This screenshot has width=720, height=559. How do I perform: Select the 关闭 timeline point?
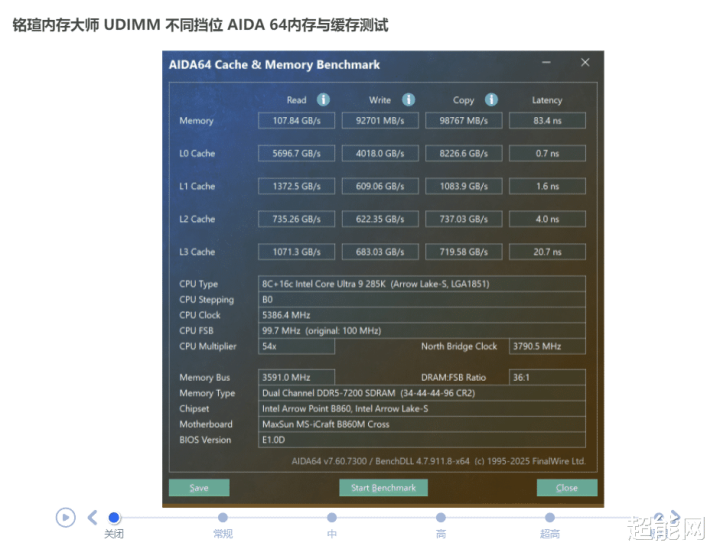[114, 518]
